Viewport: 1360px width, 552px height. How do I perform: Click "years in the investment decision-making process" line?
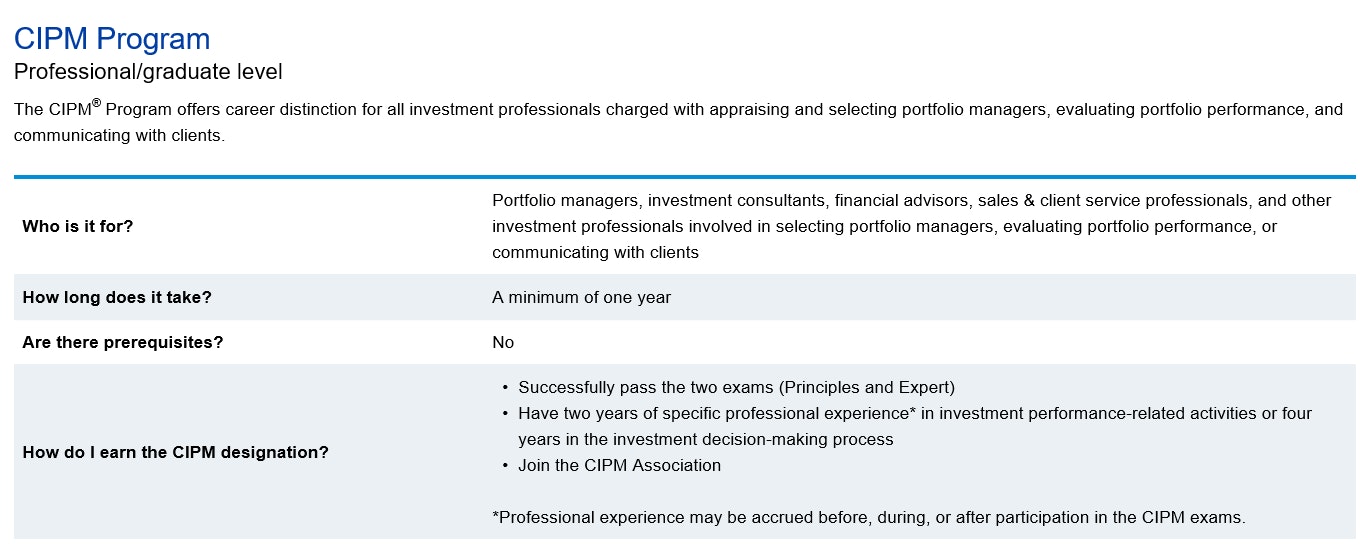coord(705,439)
